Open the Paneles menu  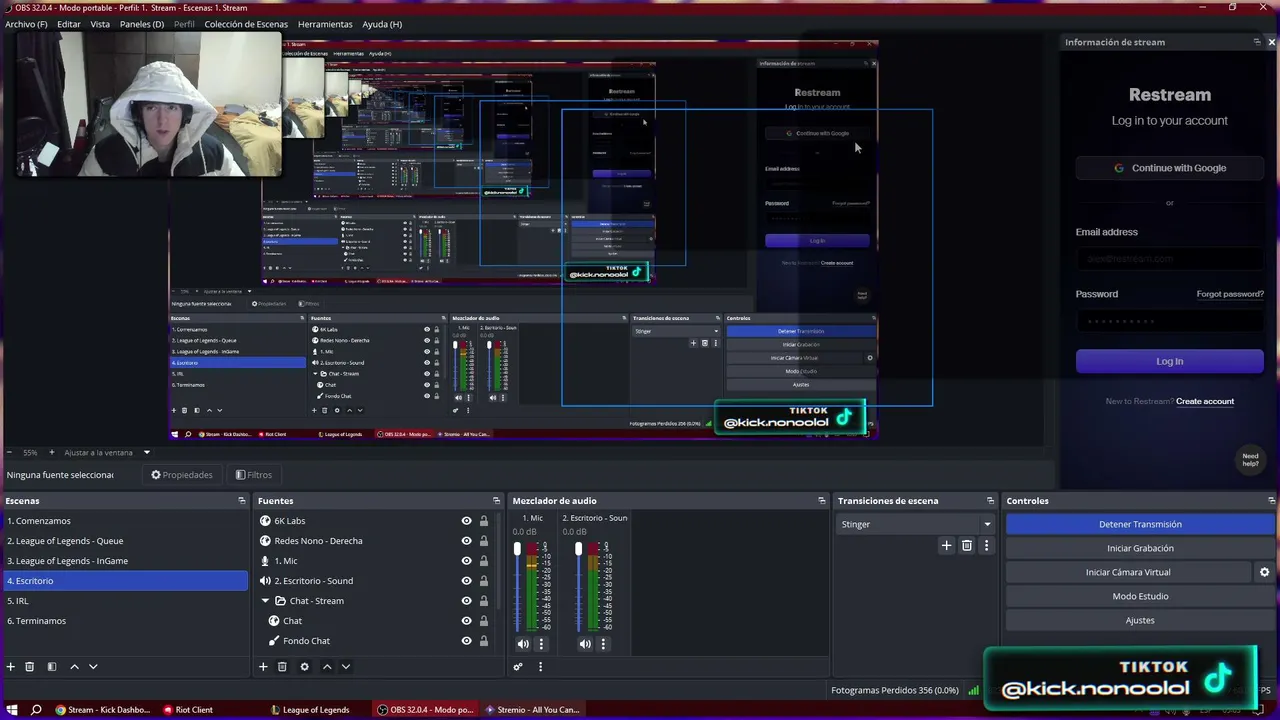tap(142, 24)
